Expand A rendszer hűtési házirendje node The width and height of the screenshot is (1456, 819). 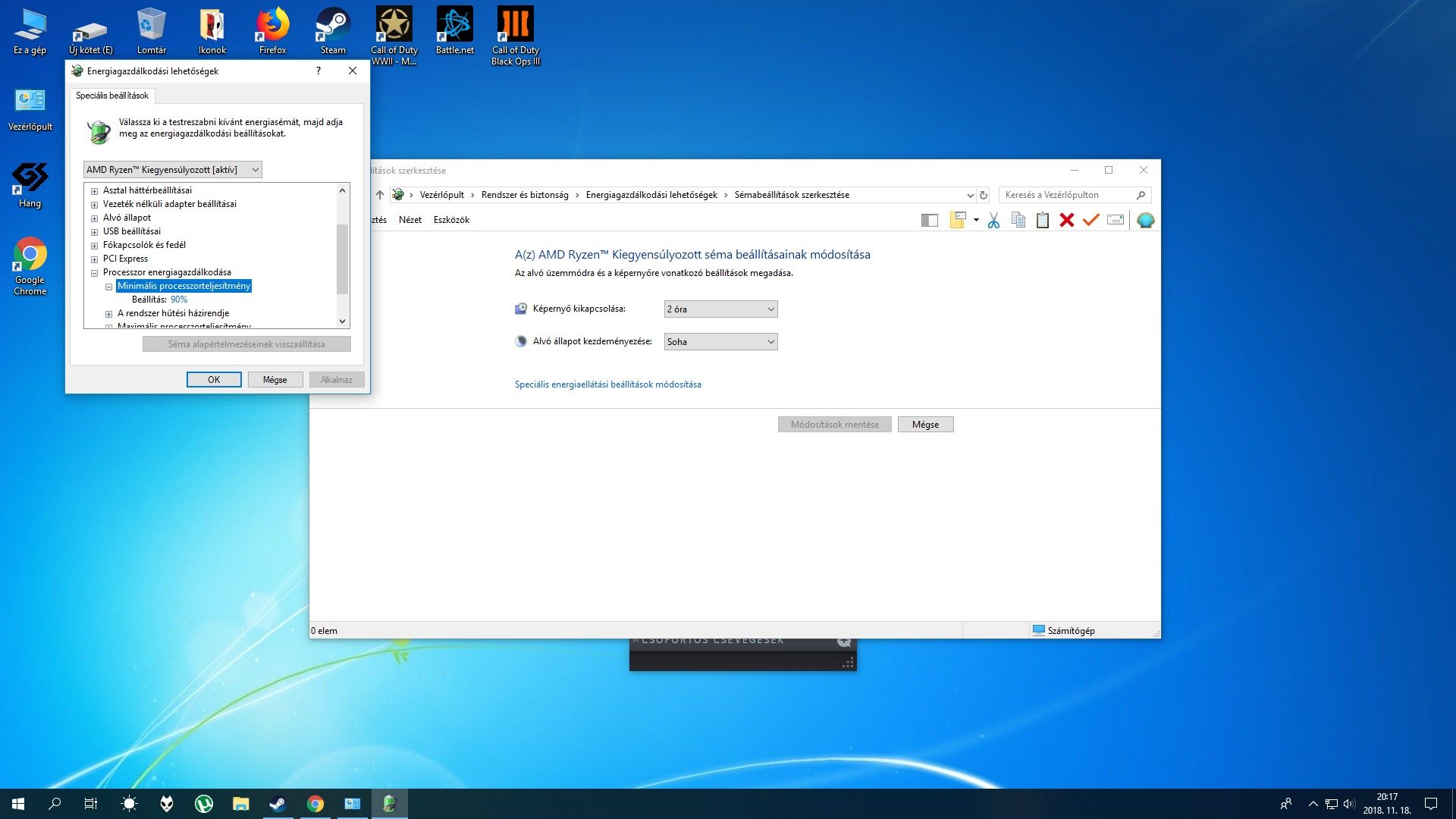(x=108, y=314)
